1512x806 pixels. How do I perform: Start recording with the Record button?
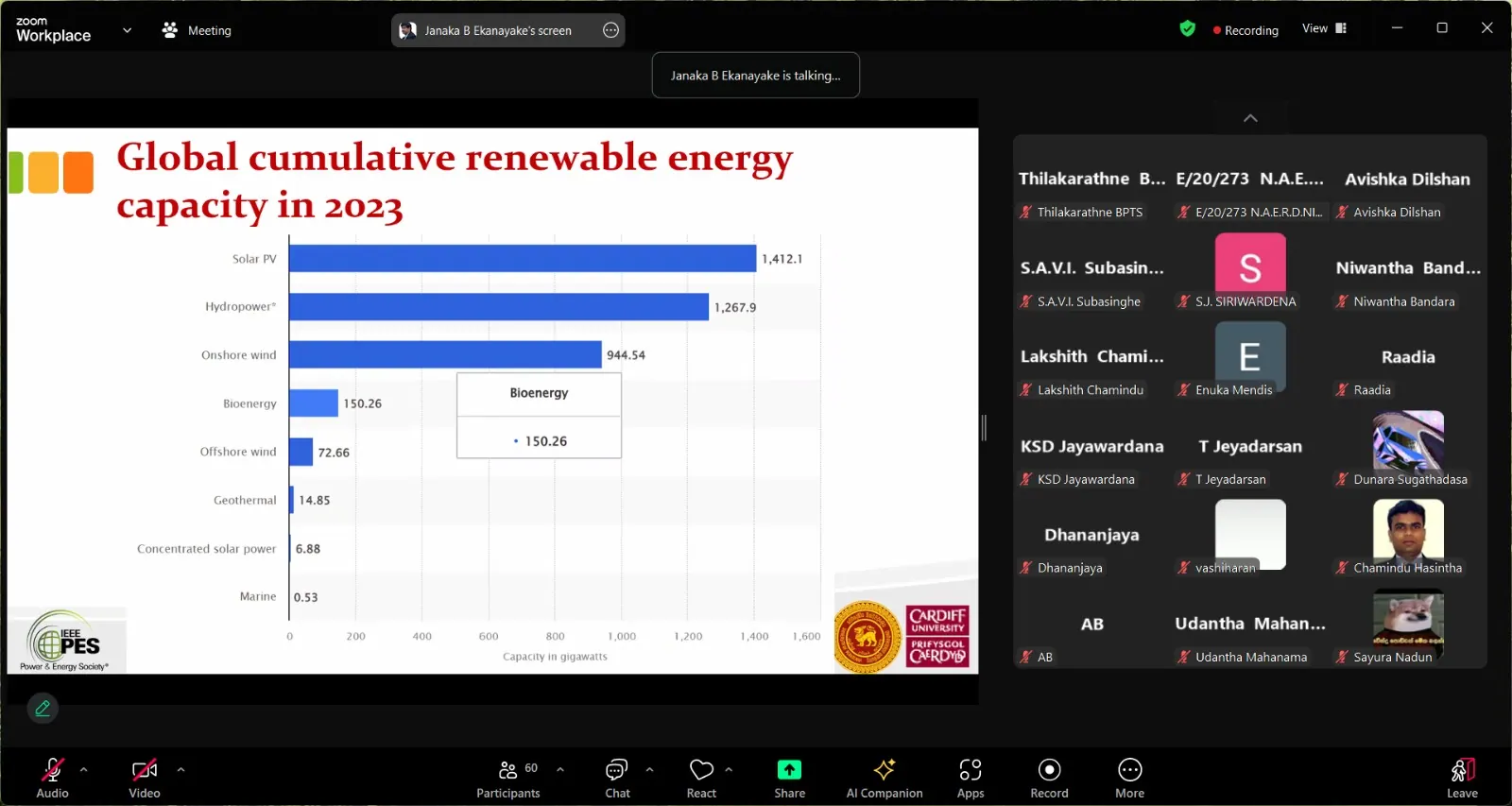1049,769
